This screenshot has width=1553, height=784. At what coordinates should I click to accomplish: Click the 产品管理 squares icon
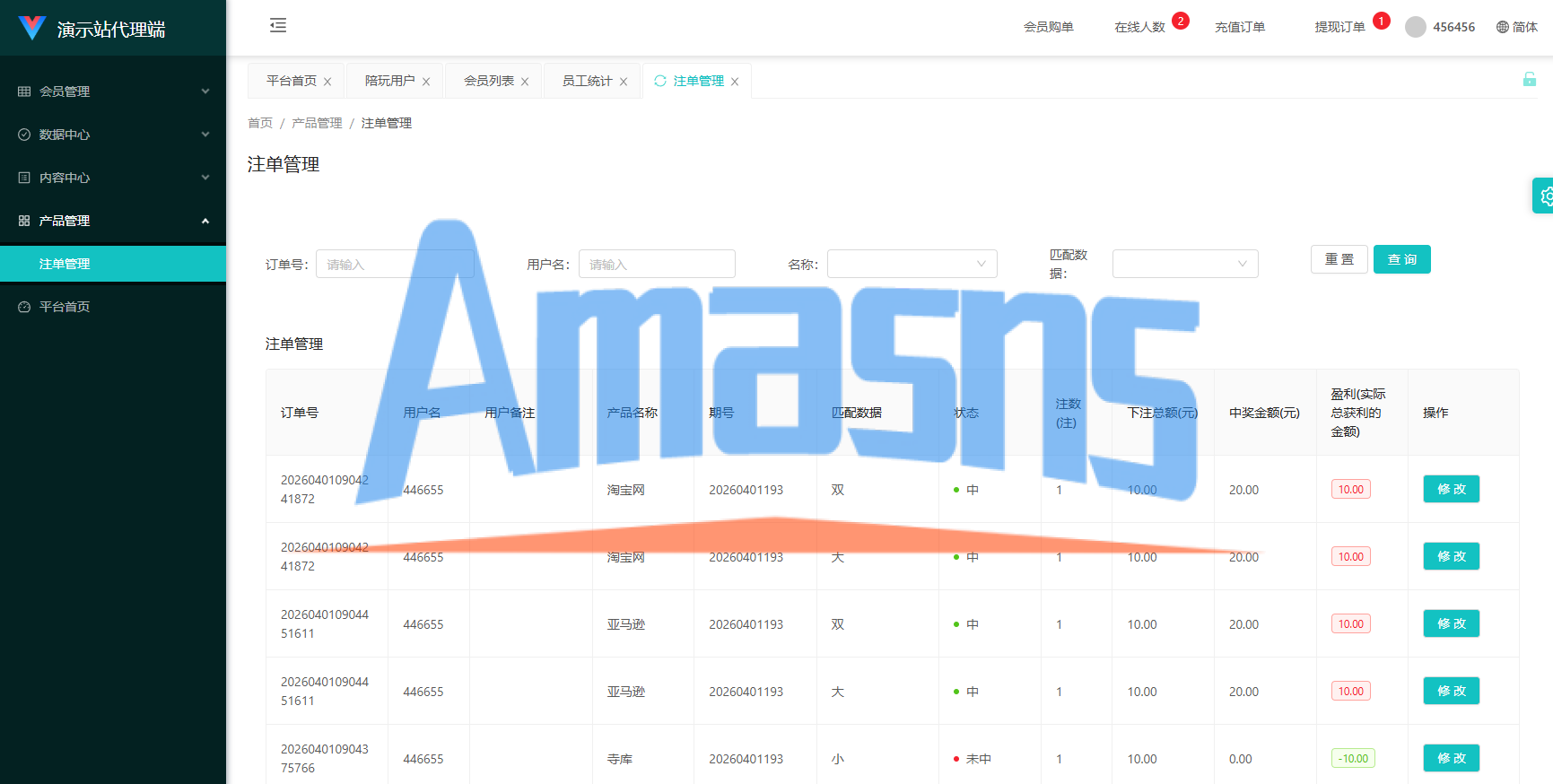click(x=24, y=221)
